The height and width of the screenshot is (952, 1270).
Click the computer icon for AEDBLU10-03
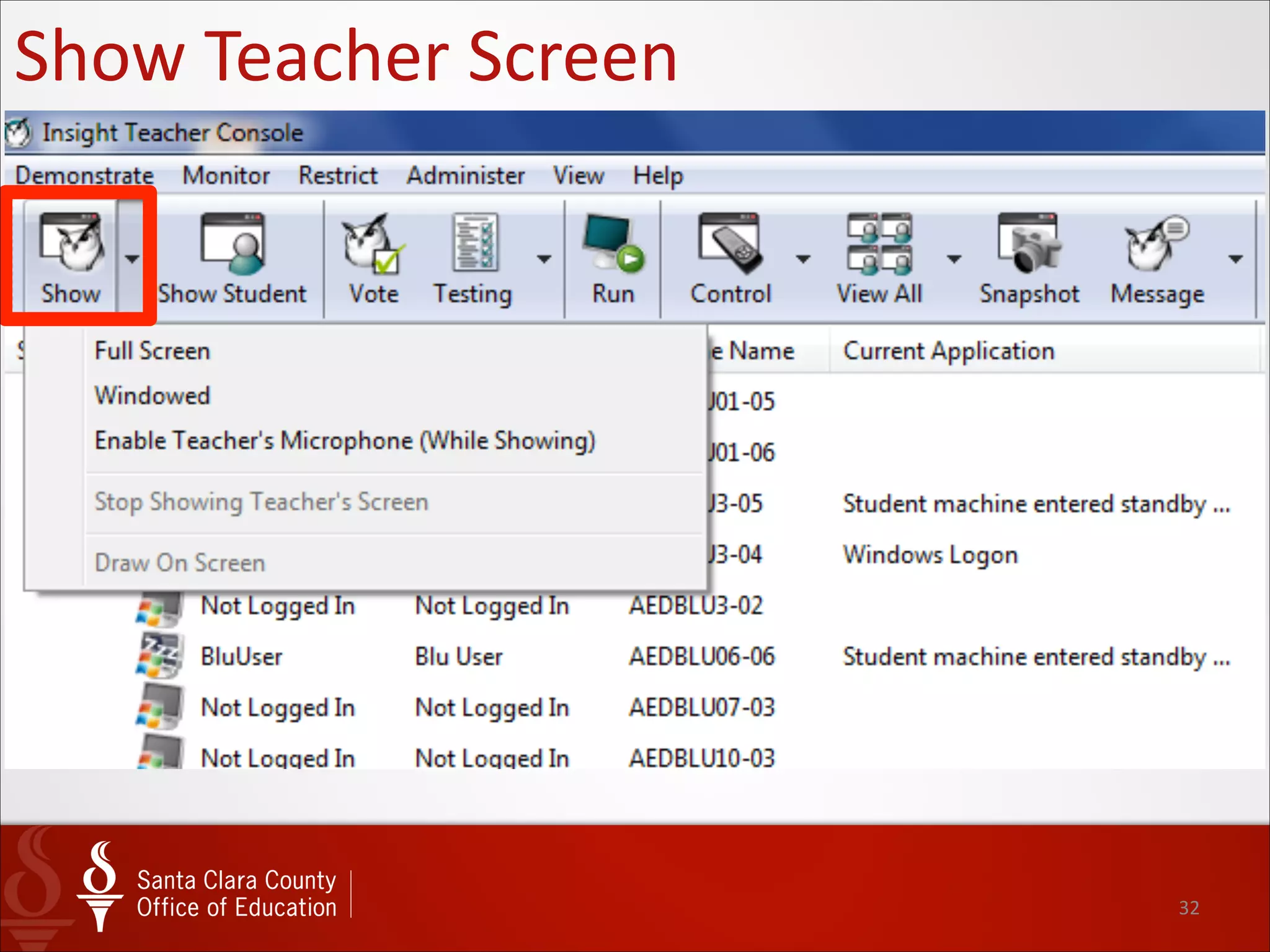pyautogui.click(x=159, y=752)
